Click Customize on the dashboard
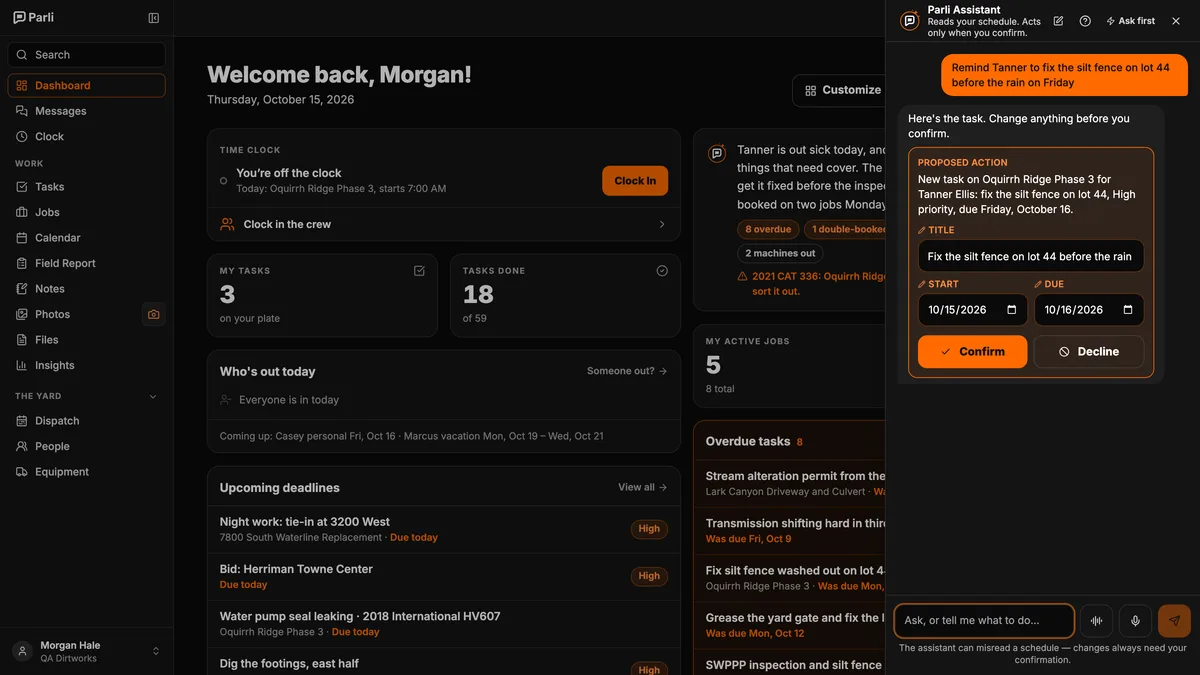This screenshot has height=675, width=1200. click(x=842, y=90)
